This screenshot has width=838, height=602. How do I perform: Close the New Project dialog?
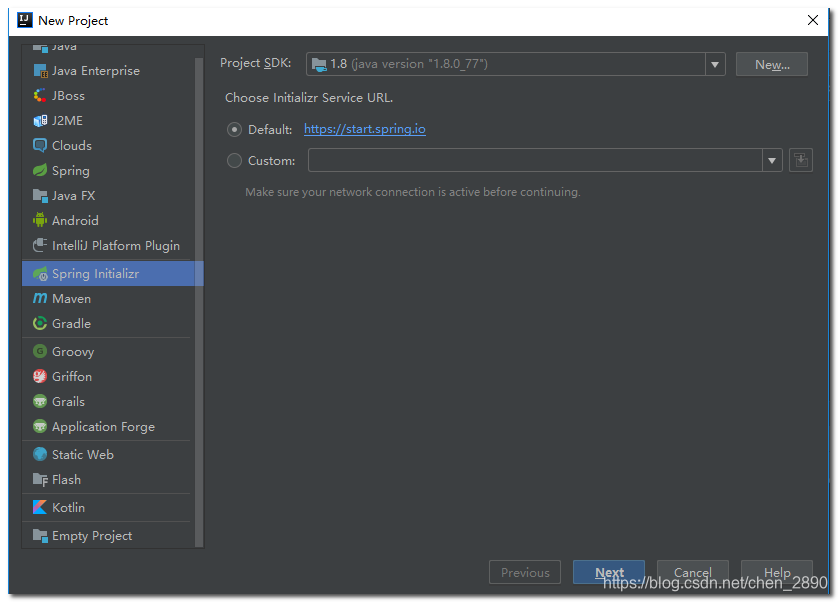(813, 20)
